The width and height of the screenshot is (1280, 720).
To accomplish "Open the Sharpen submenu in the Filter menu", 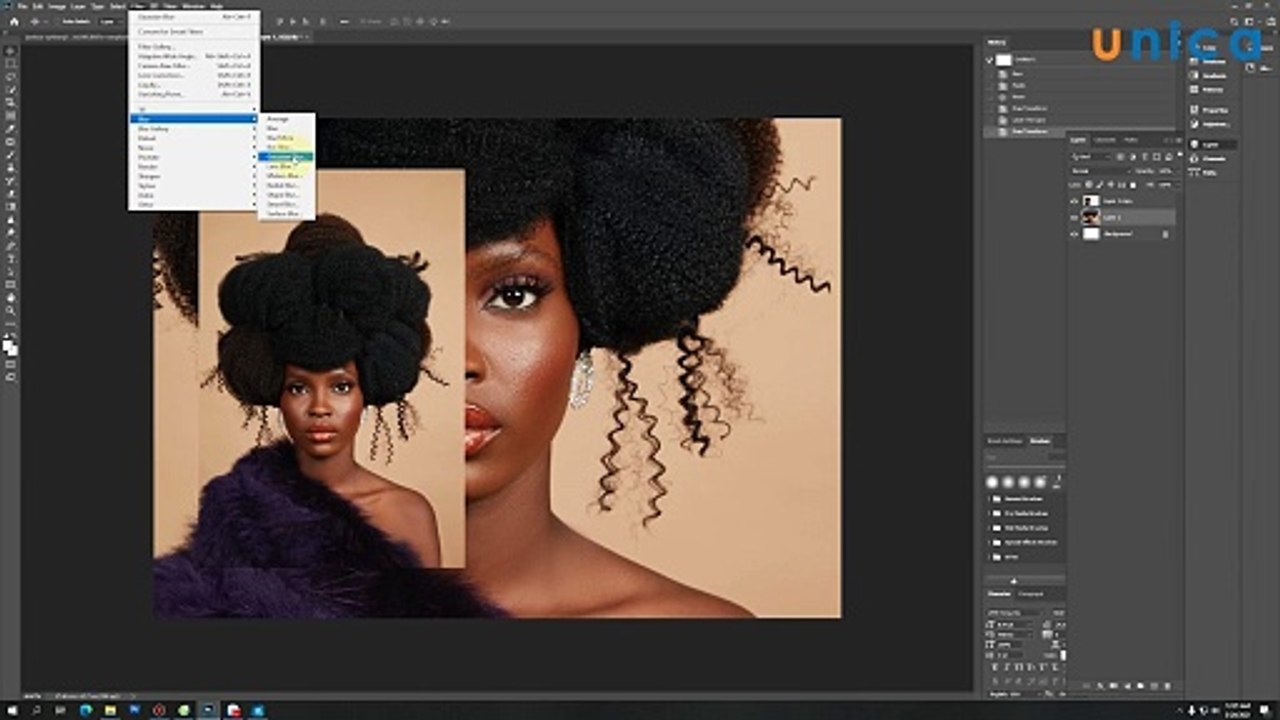I will (x=193, y=176).
